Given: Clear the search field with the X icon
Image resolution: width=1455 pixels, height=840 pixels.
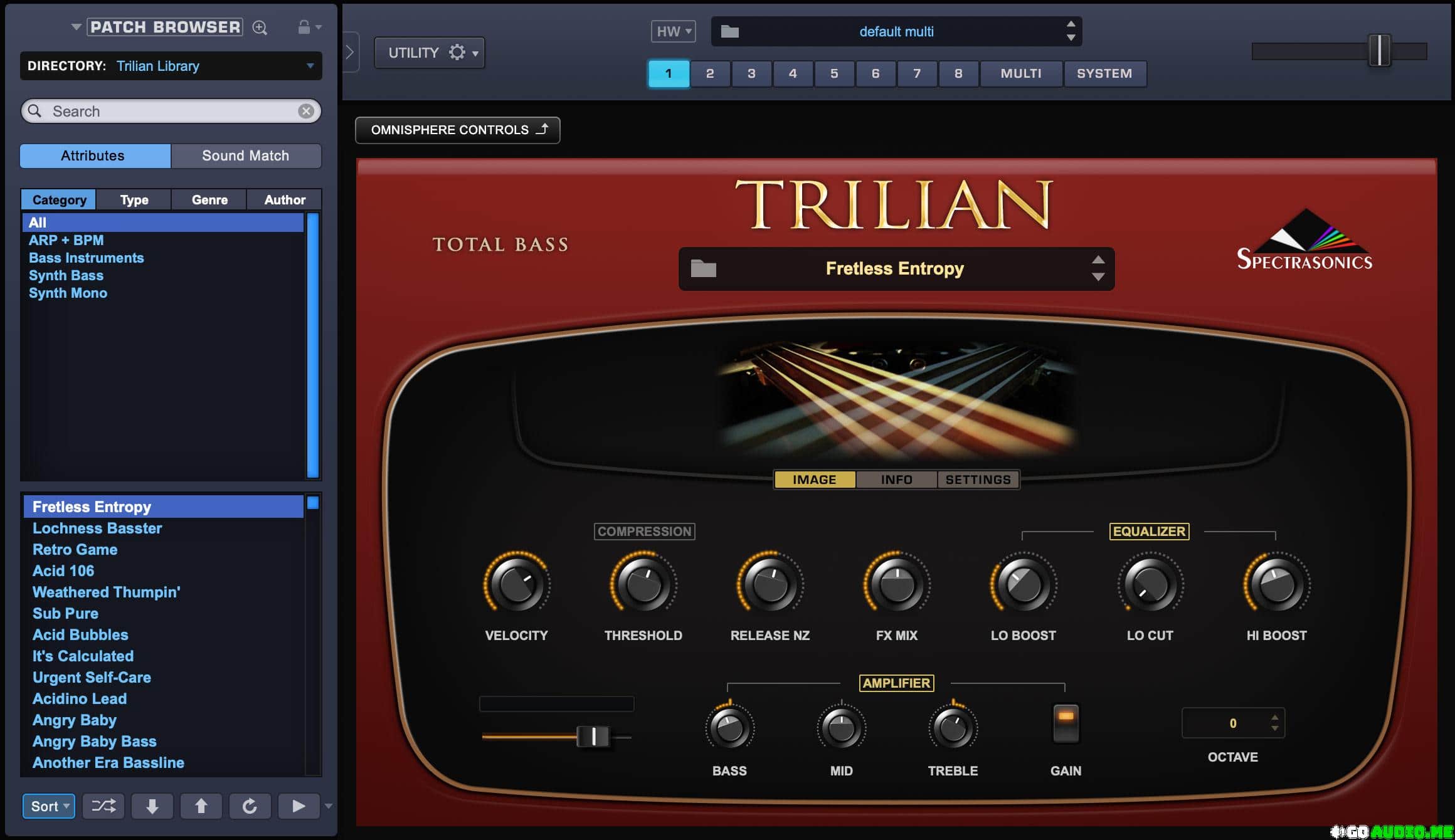Looking at the screenshot, I should coord(306,111).
